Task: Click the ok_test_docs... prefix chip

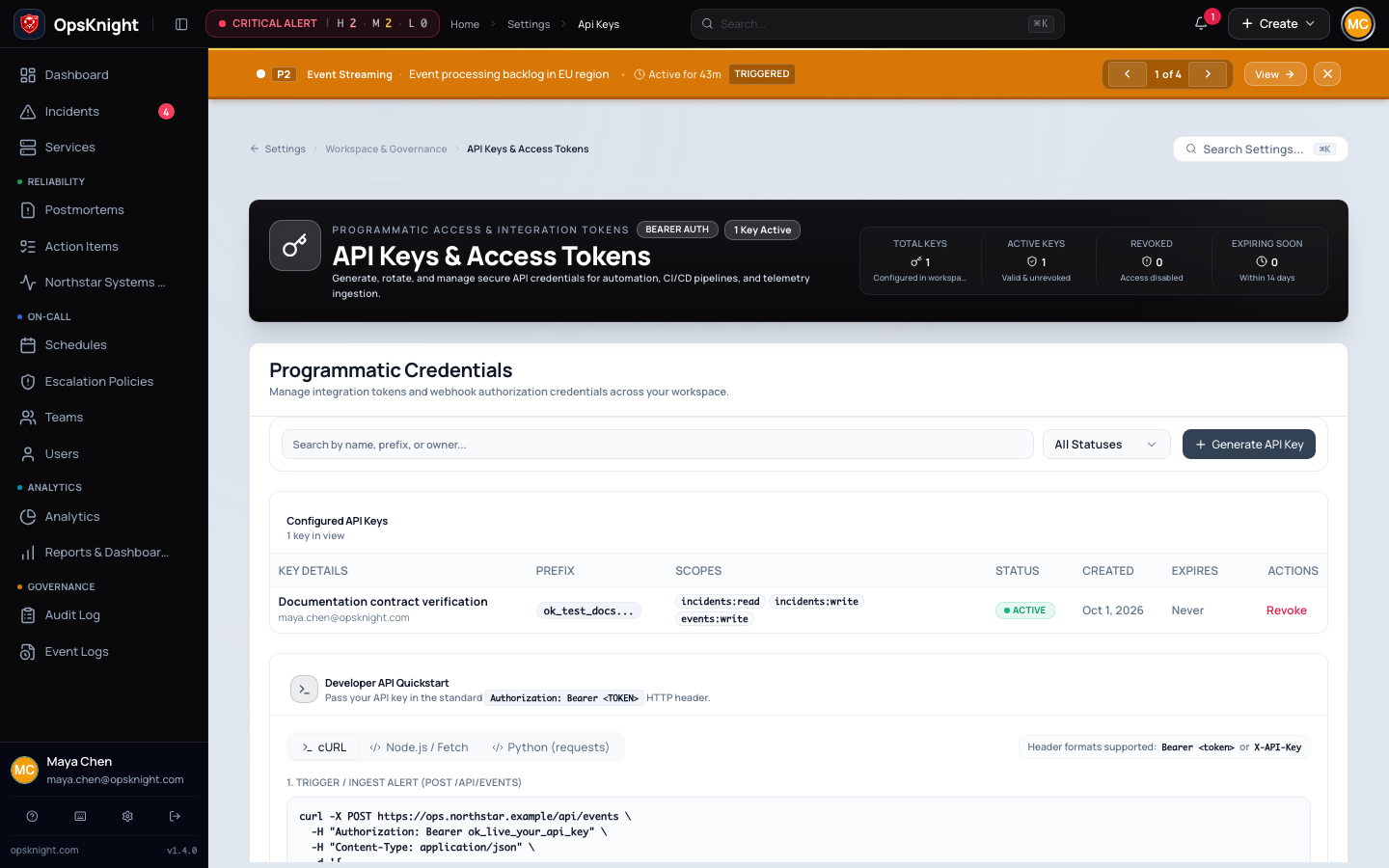Action: click(x=588, y=610)
